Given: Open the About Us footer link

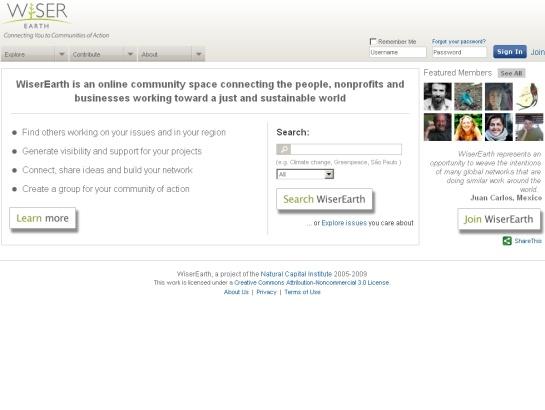Looking at the screenshot, I should coord(236,292).
